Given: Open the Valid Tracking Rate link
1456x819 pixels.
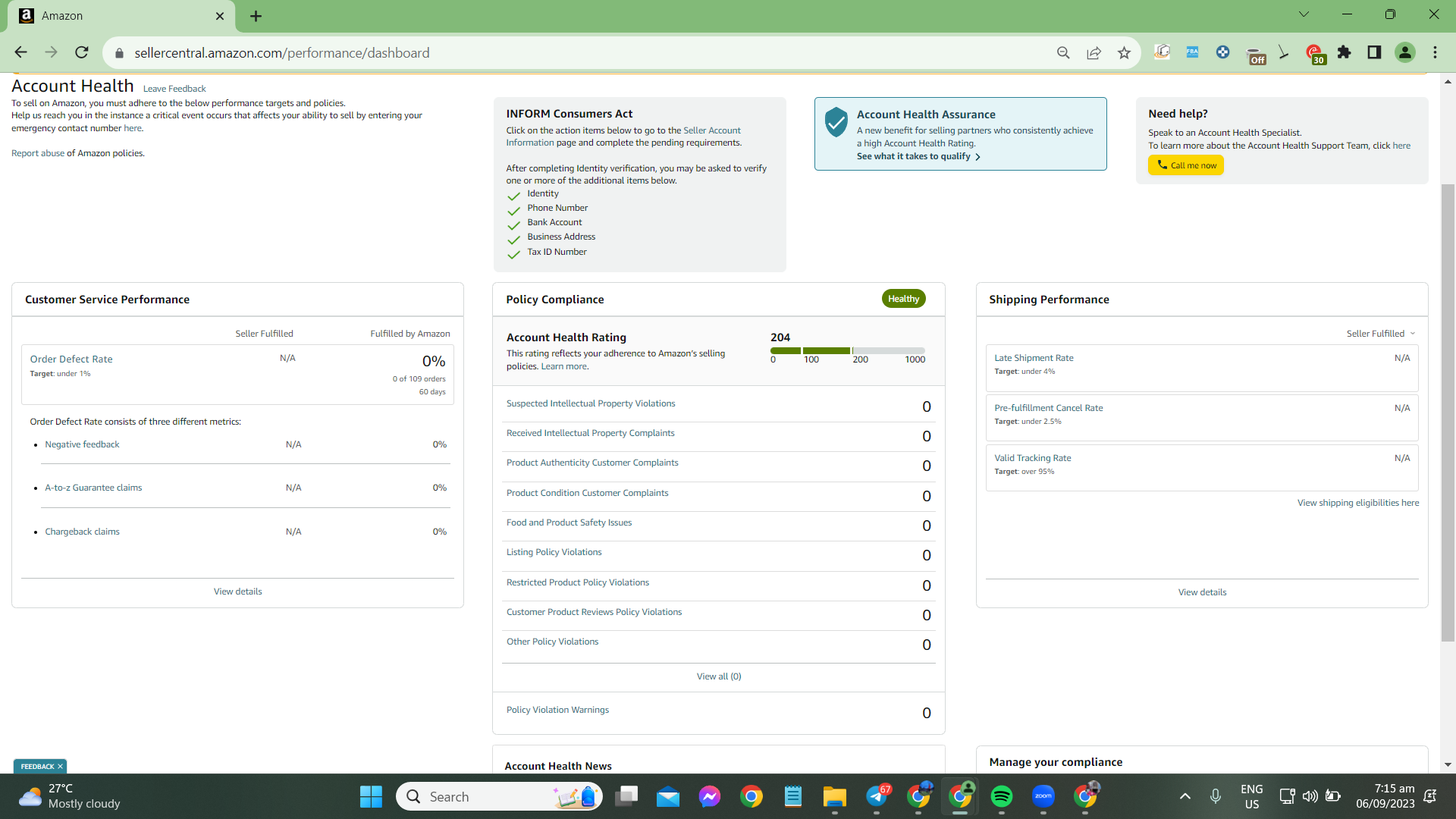Looking at the screenshot, I should click(1033, 458).
